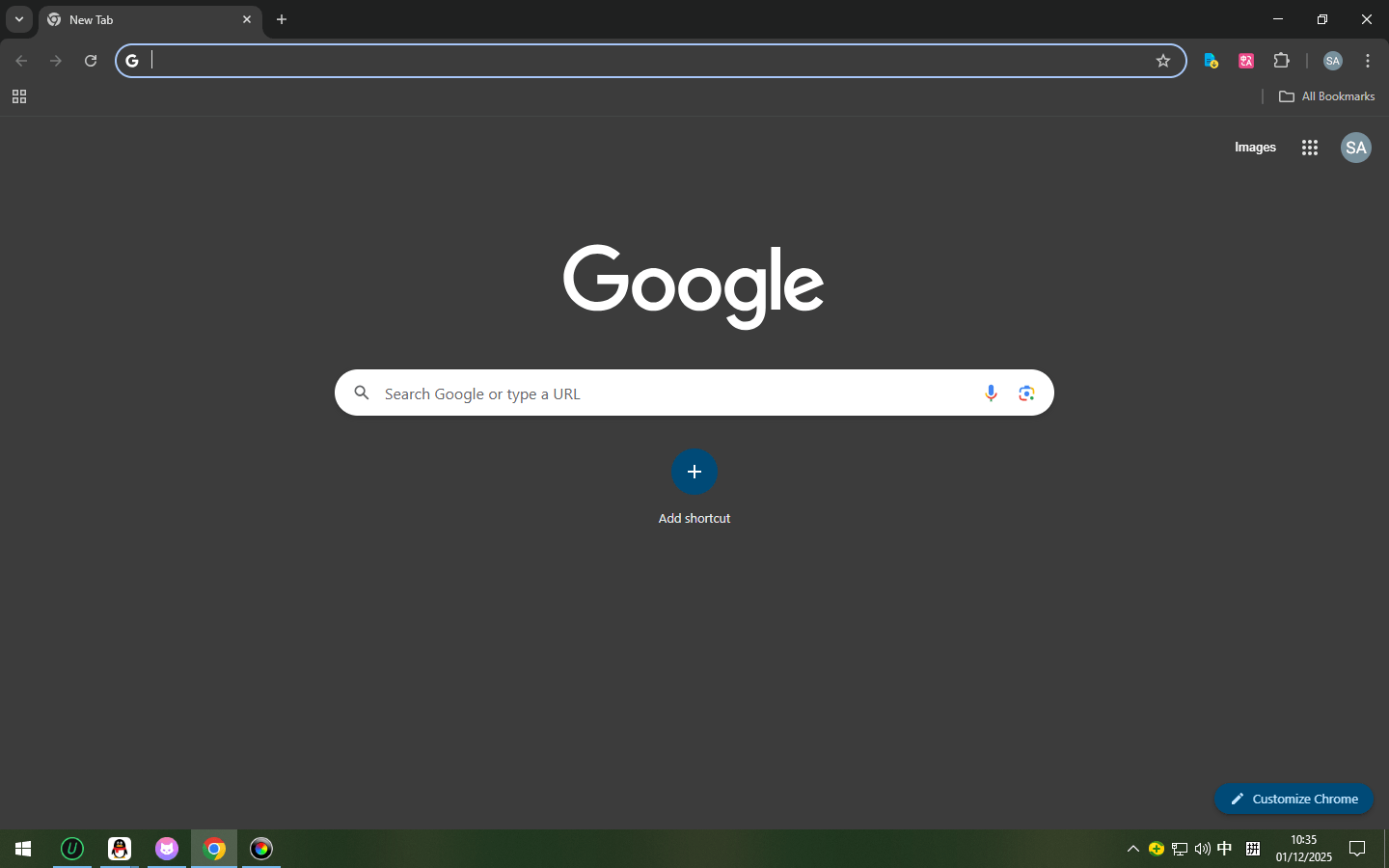Toggle the Chinese input mode indicator
This screenshot has width=1389, height=868.
point(1225,849)
